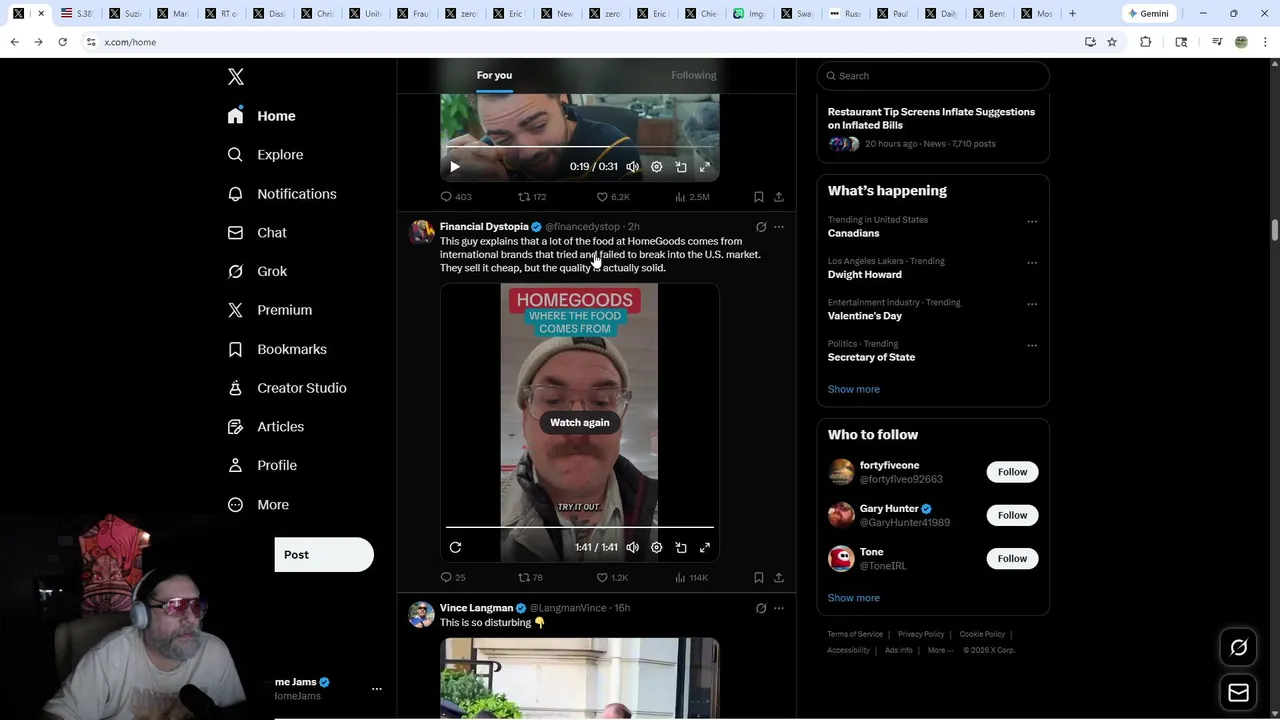The height and width of the screenshot is (720, 1280).
Task: Open more options for Secretary of State trend
Action: click(x=1032, y=346)
